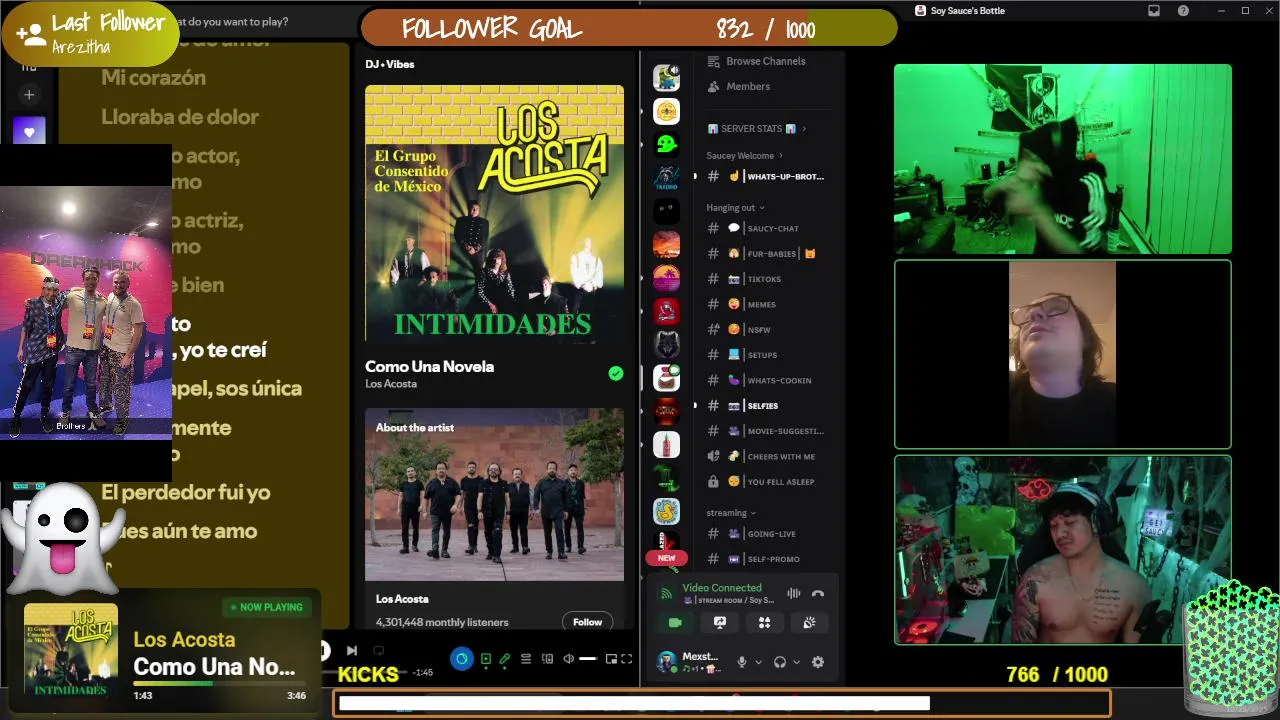1280x720 pixels.
Task: Click the Mexst user avatar in Discord
Action: (x=667, y=662)
